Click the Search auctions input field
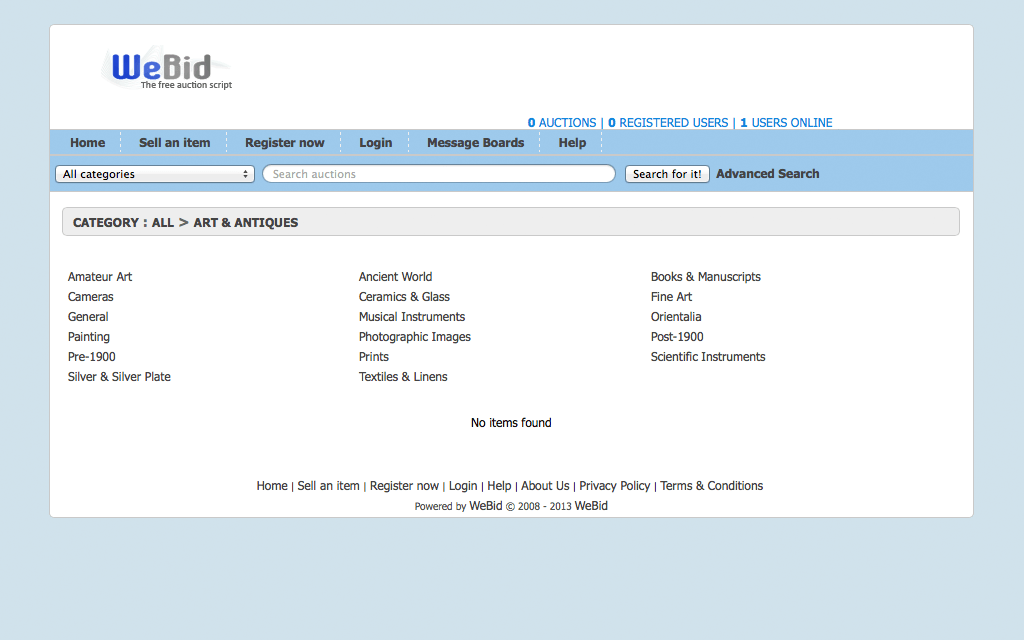 click(438, 174)
